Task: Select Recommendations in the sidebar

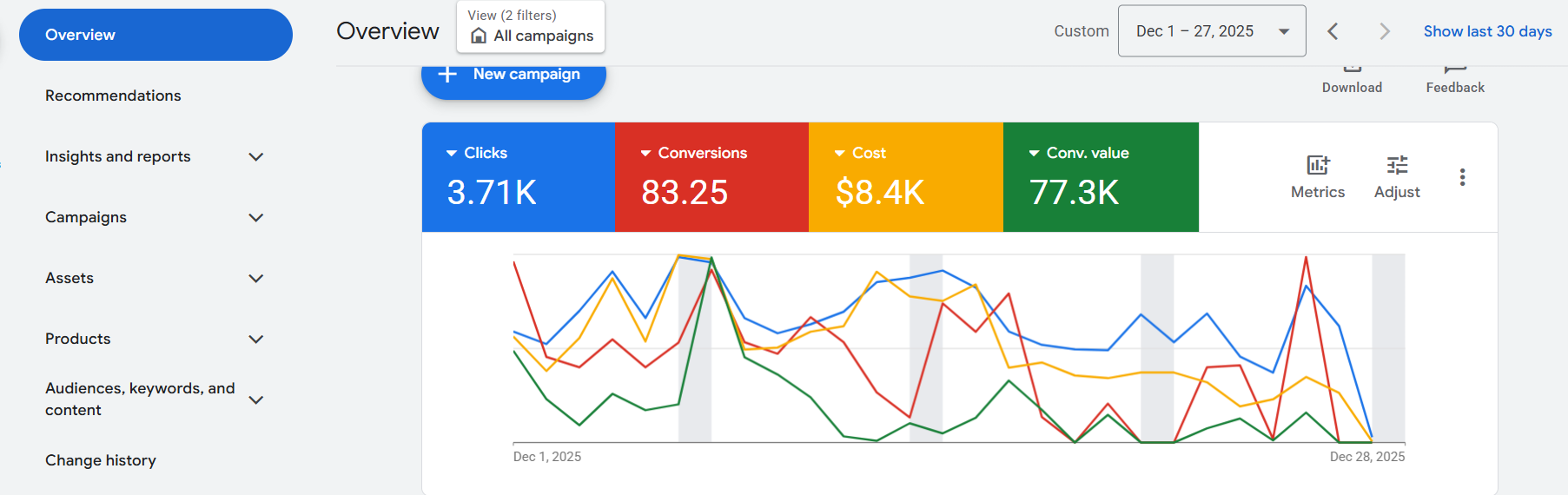Action: point(113,96)
